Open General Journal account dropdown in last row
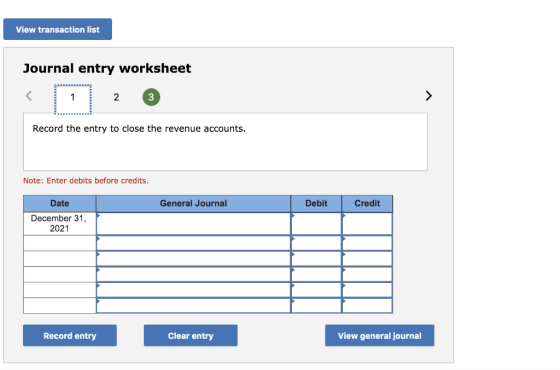560x370 pixels. 193,306
